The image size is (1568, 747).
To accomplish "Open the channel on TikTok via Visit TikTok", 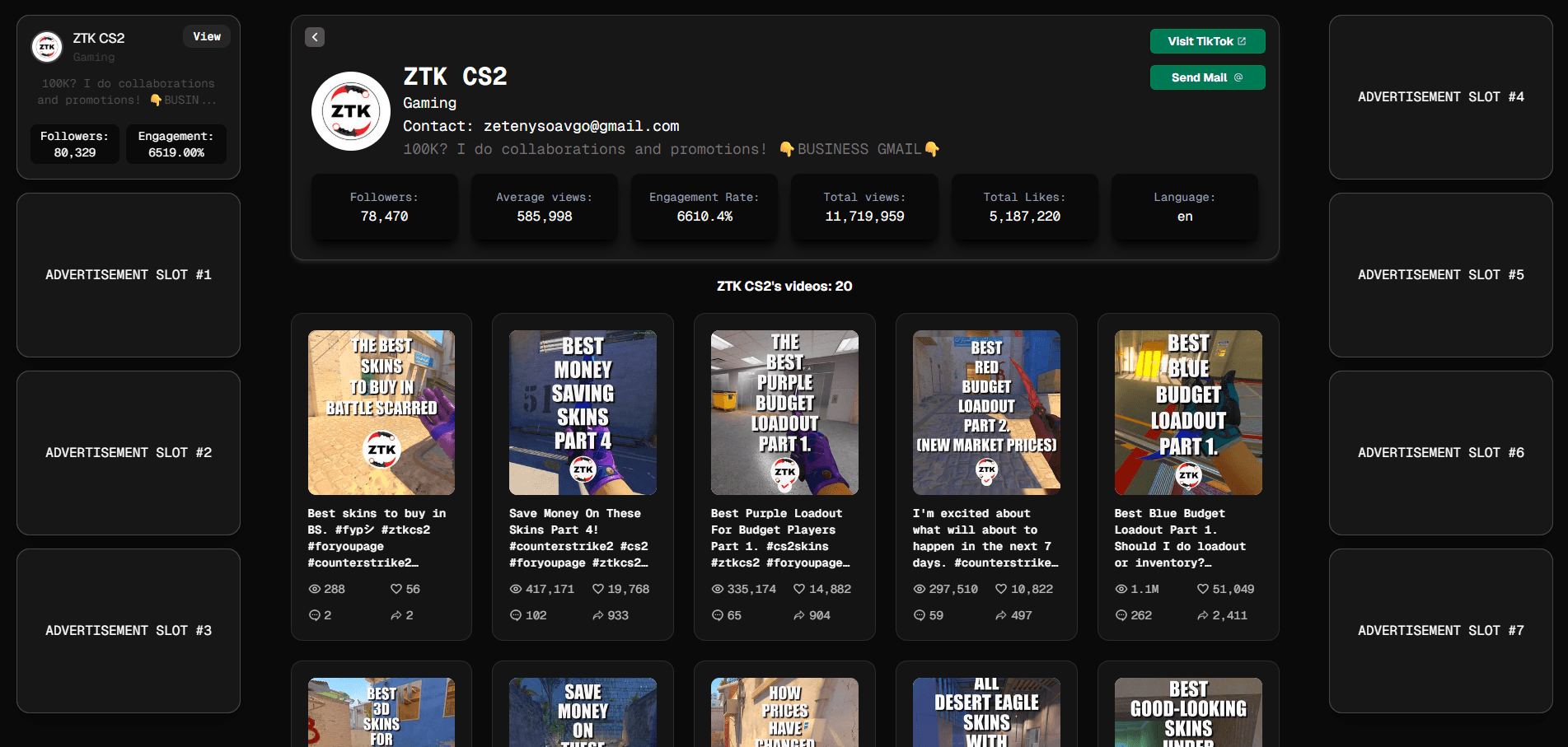I will click(1207, 40).
